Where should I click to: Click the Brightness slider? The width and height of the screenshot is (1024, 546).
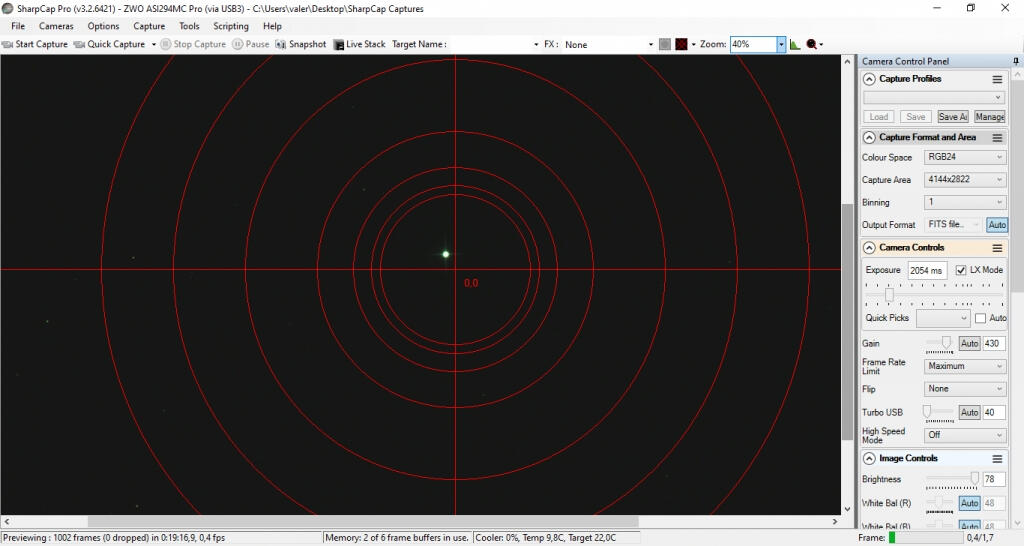(x=952, y=479)
